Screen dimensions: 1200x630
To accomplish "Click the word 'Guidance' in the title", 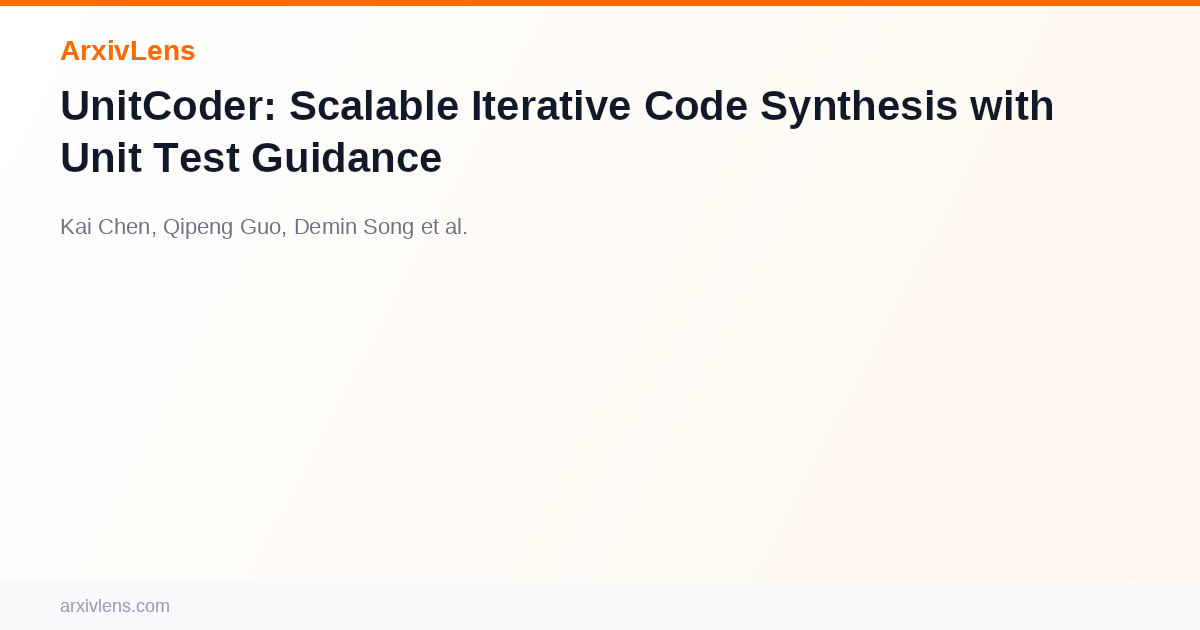I will pyautogui.click(x=346, y=158).
